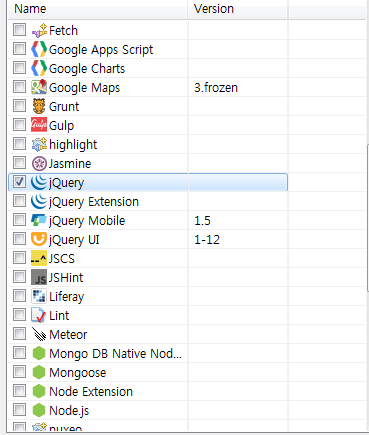Click the gray JSHint icon
The width and height of the screenshot is (369, 435).
click(39, 277)
